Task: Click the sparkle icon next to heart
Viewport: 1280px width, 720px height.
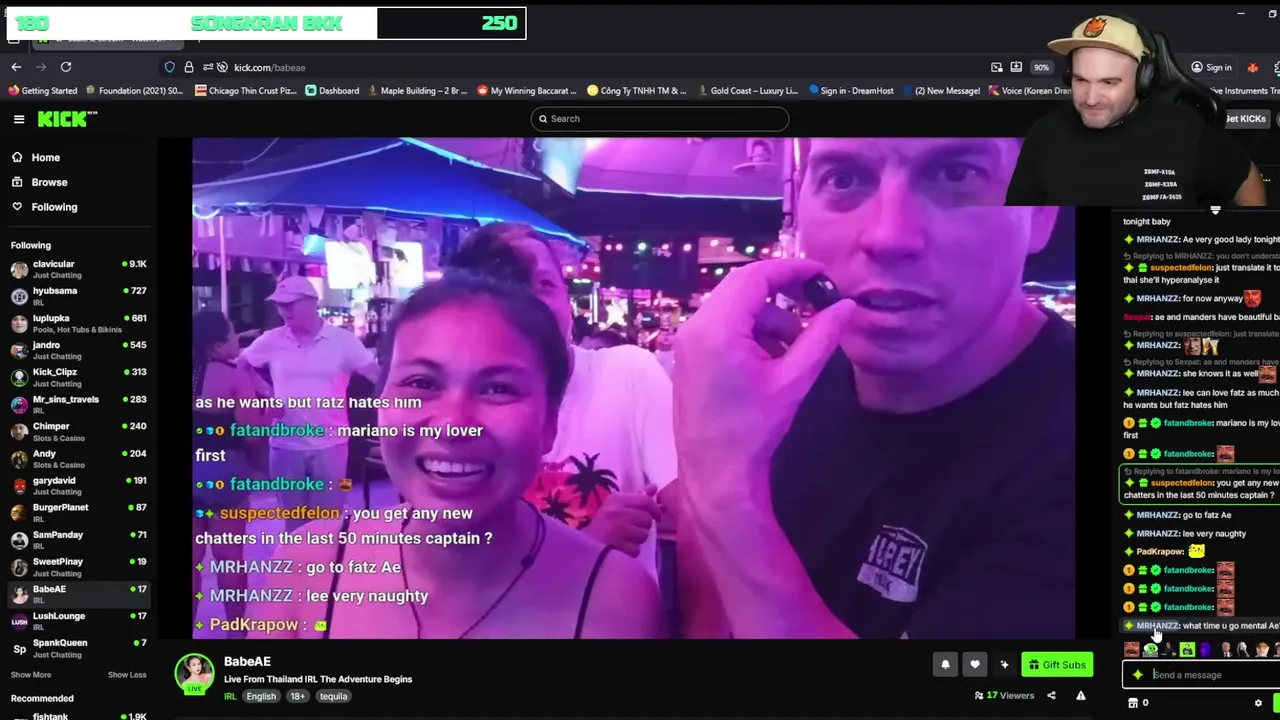Action: point(1004,665)
